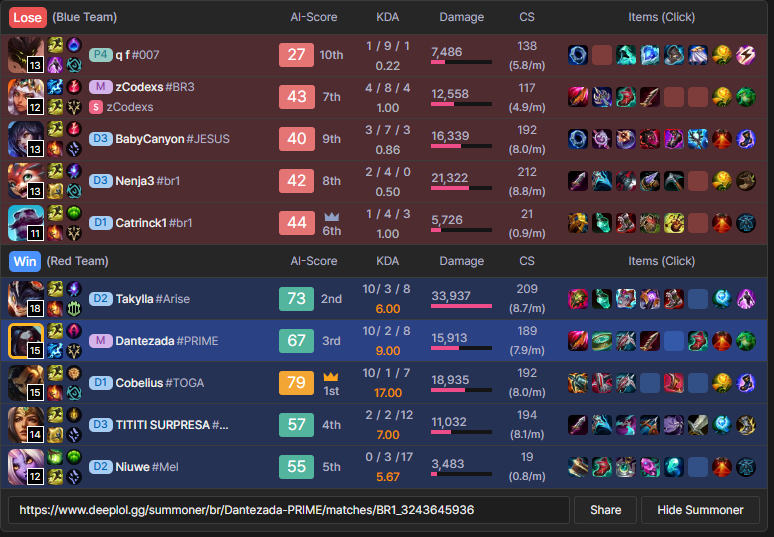Click first item in TITITI SURPRESA row
The image size is (774, 537).
[578, 424]
